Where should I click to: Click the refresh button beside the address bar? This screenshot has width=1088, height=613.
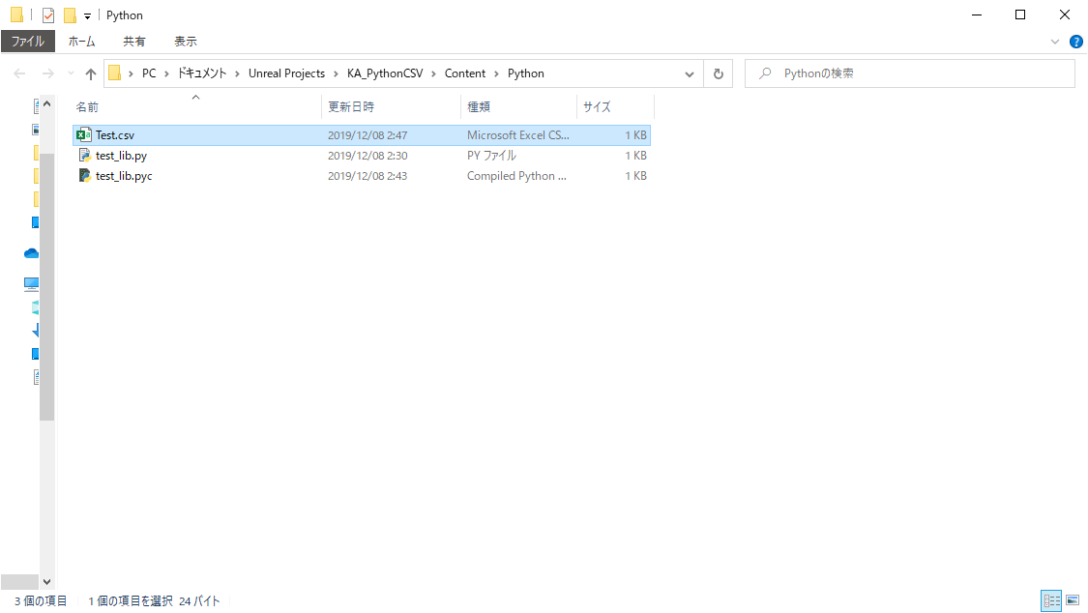click(x=717, y=73)
